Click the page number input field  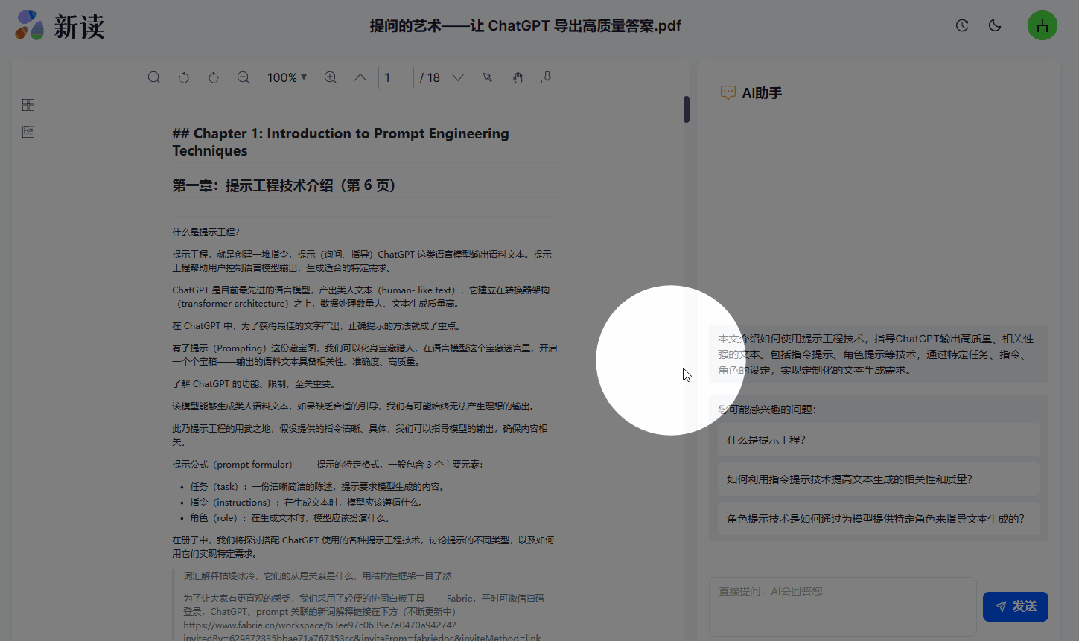396,78
